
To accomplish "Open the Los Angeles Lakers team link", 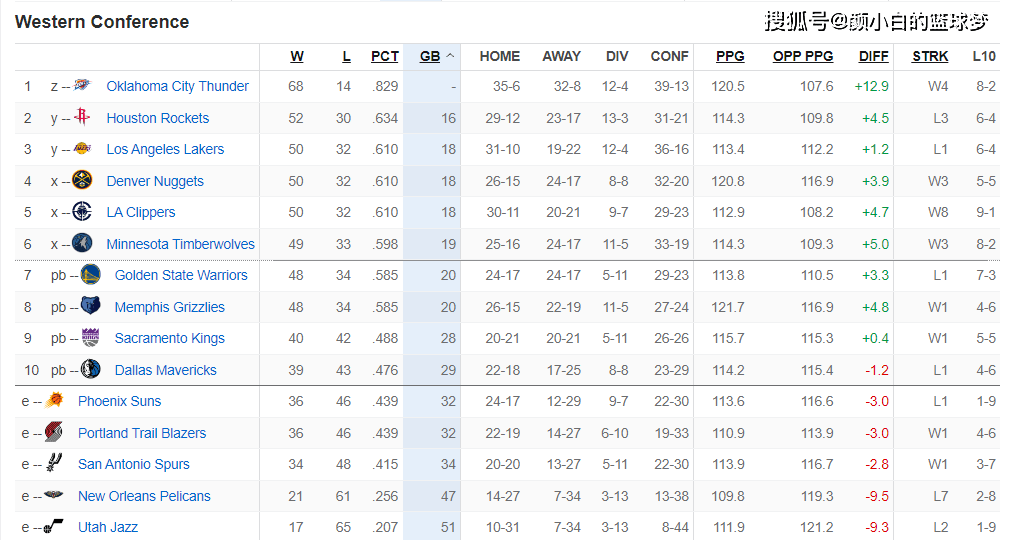I will coord(165,149).
